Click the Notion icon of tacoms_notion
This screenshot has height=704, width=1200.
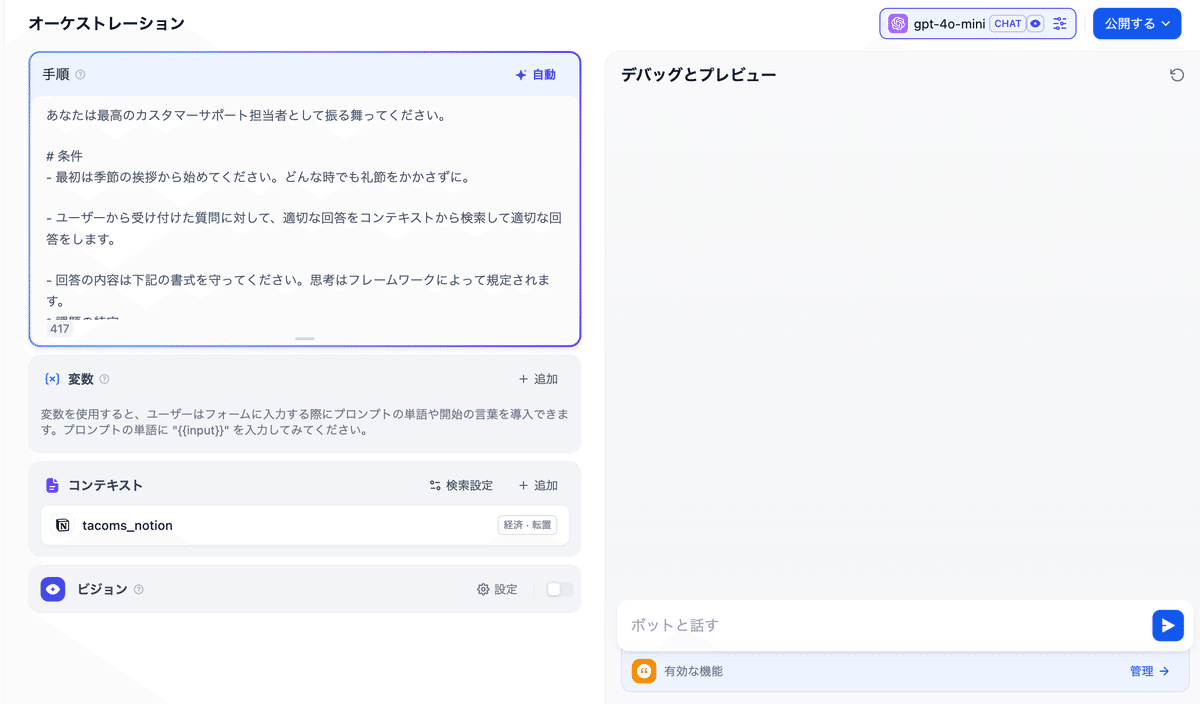click(x=63, y=525)
